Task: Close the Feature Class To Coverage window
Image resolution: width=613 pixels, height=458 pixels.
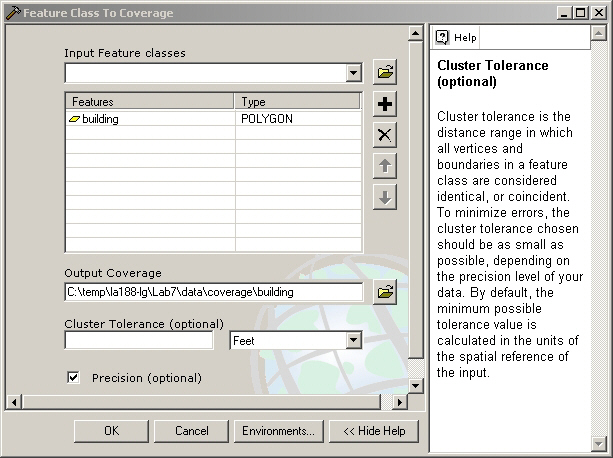Action: click(x=599, y=13)
